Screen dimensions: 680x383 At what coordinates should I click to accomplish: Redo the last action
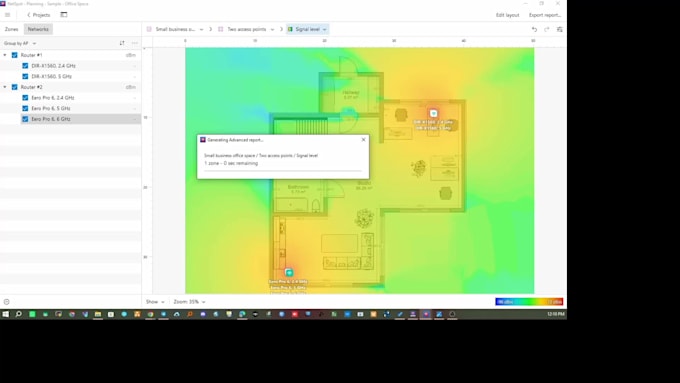tap(547, 29)
